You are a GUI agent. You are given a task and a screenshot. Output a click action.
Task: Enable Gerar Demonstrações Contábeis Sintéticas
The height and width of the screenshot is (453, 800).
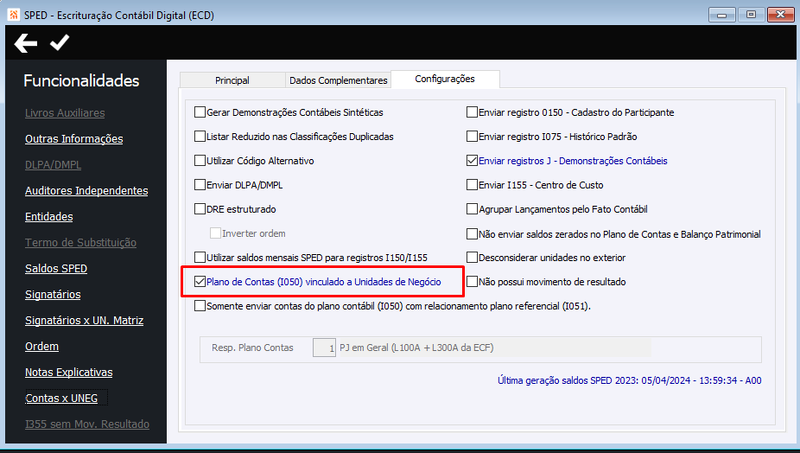(x=200, y=112)
